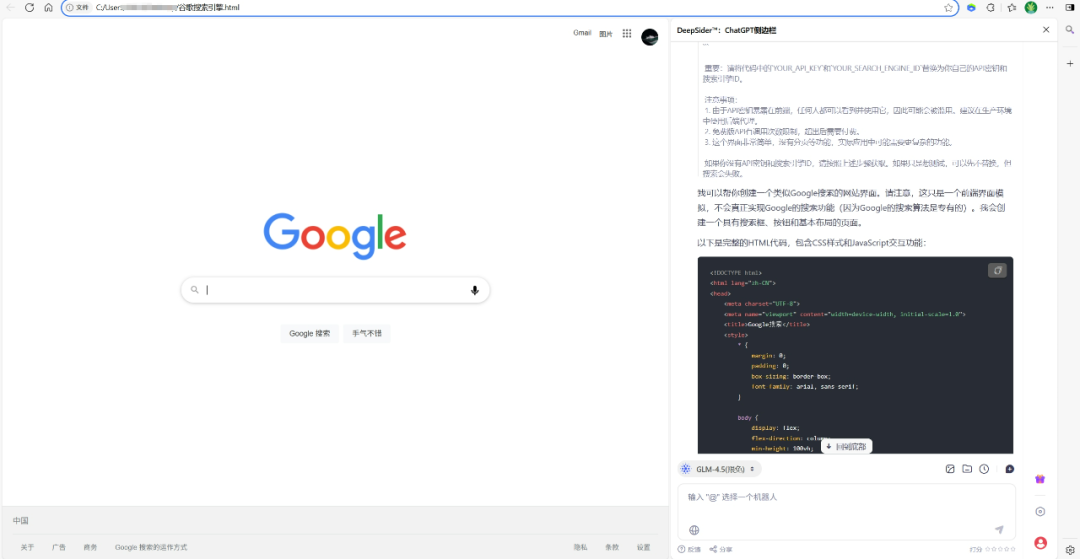The height and width of the screenshot is (559, 1080).
Task: Toggle web access globe icon in chat input
Action: pos(694,530)
